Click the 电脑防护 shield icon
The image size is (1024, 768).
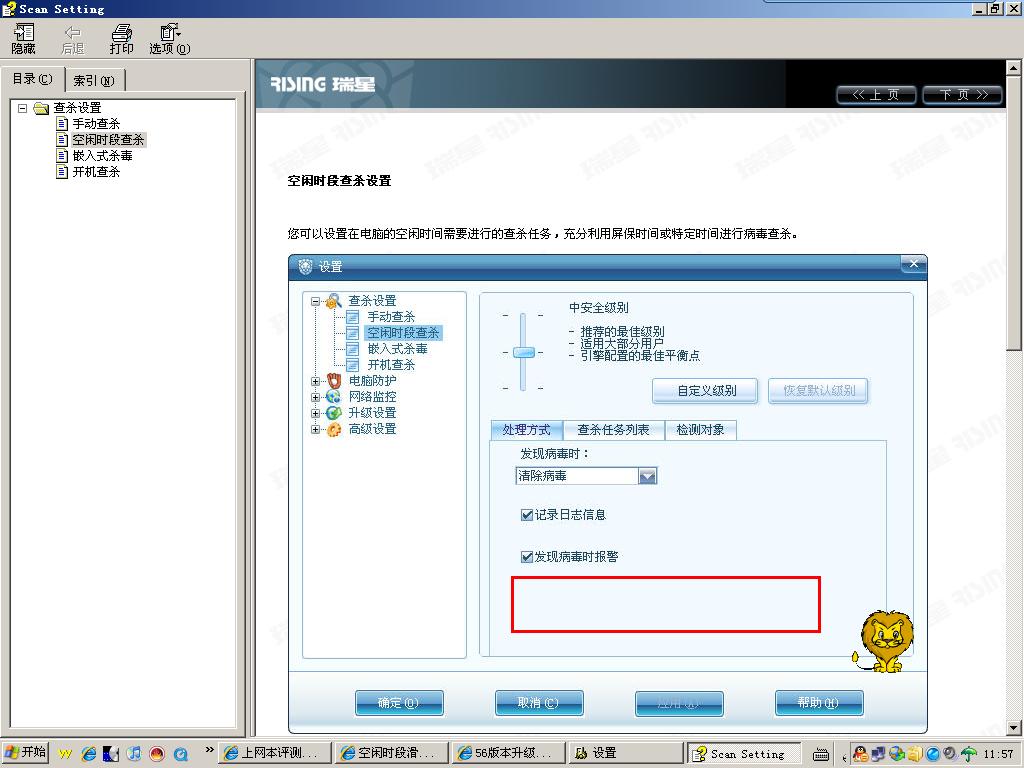(x=334, y=381)
